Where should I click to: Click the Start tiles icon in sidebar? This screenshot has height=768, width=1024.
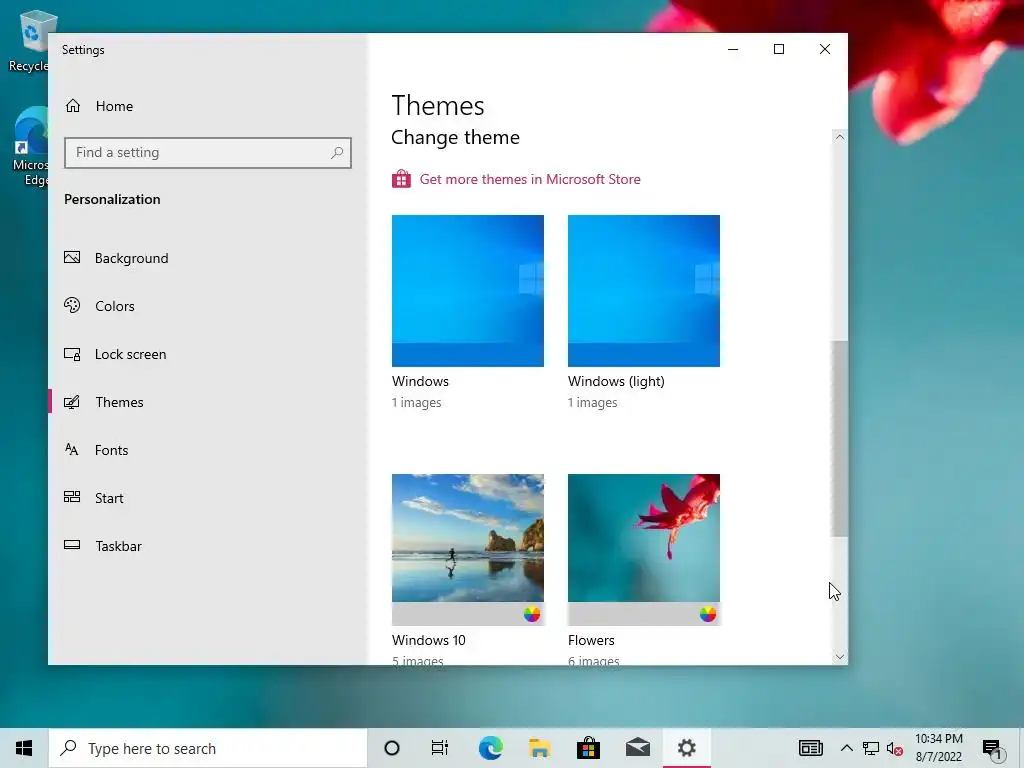click(x=72, y=497)
